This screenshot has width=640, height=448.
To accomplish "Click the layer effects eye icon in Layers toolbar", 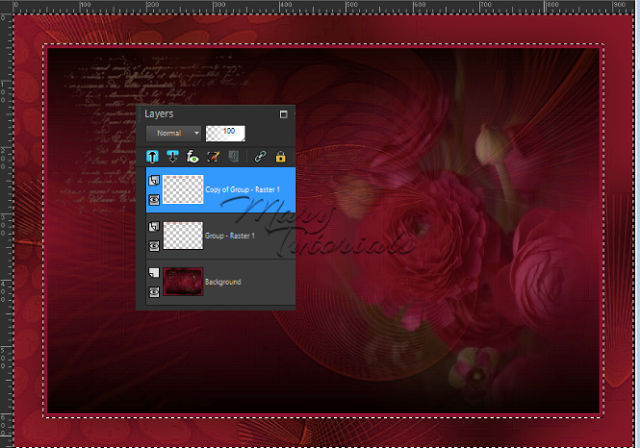I will coord(192,156).
